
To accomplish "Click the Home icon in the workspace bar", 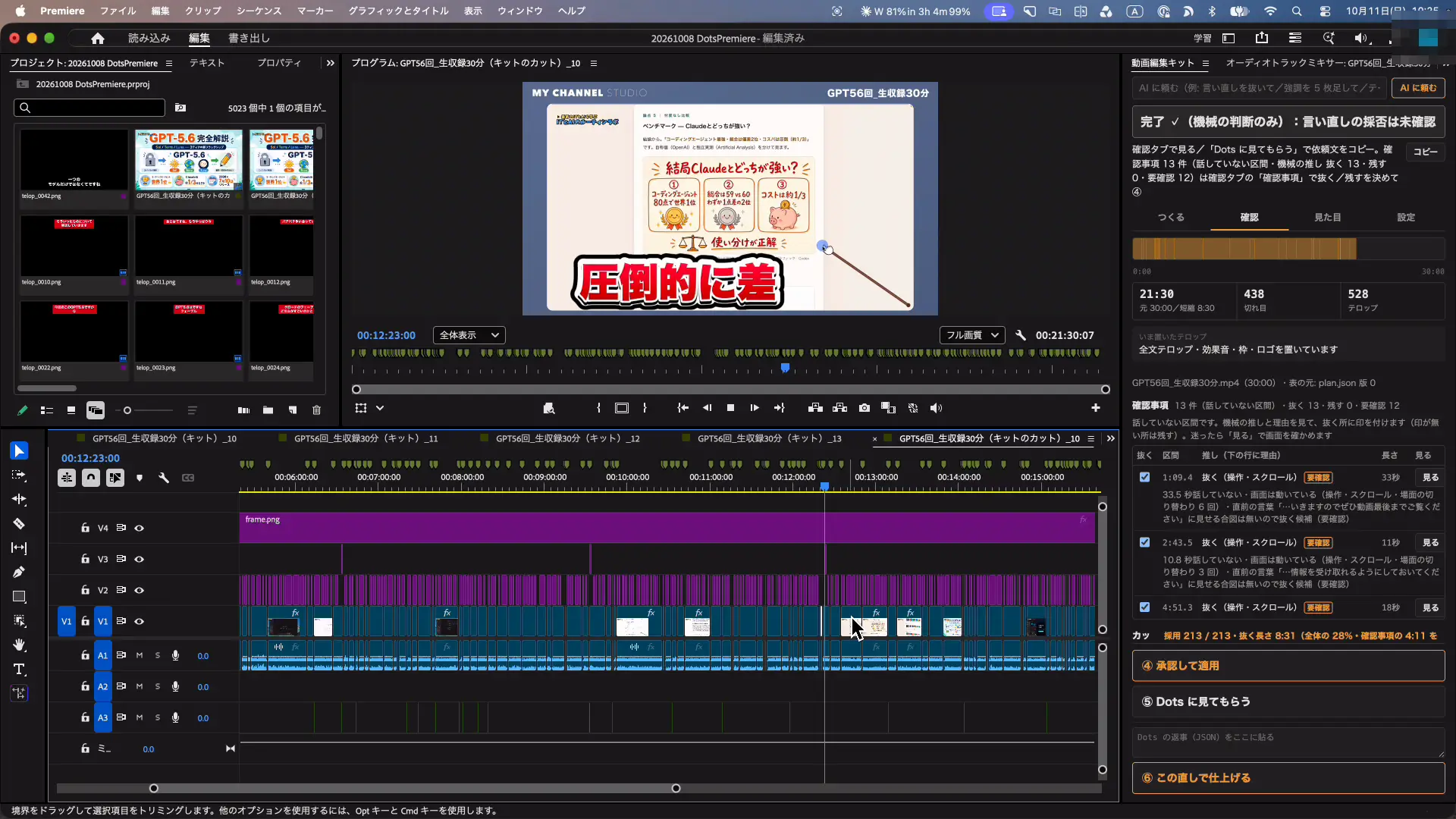I will click(x=98, y=38).
